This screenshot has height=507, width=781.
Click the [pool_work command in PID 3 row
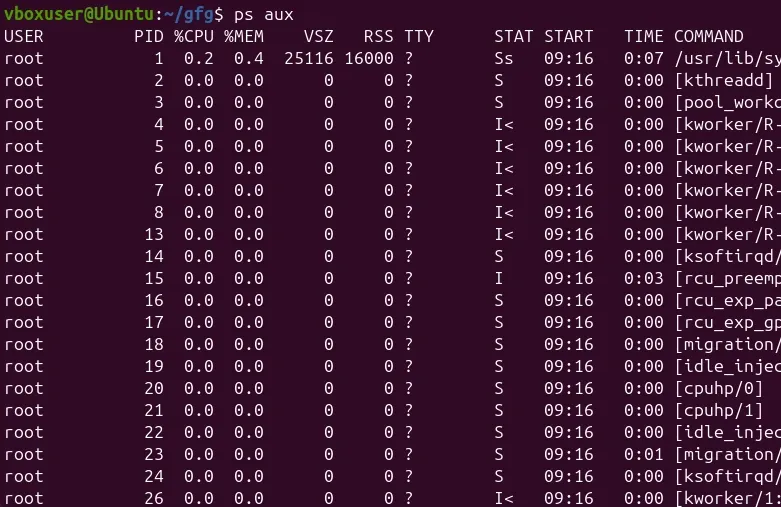[x=728, y=103]
